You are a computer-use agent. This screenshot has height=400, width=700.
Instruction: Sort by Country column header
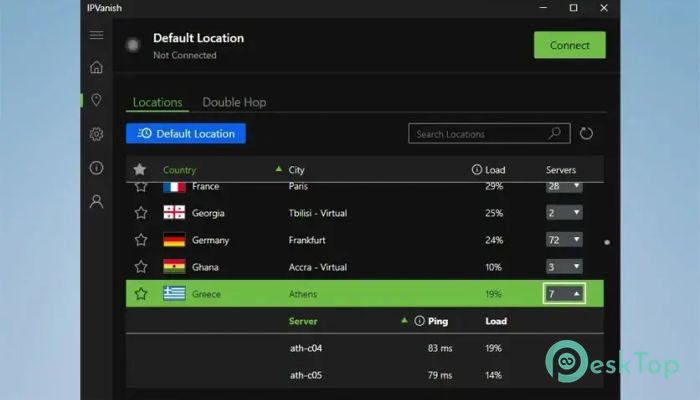[x=179, y=170]
